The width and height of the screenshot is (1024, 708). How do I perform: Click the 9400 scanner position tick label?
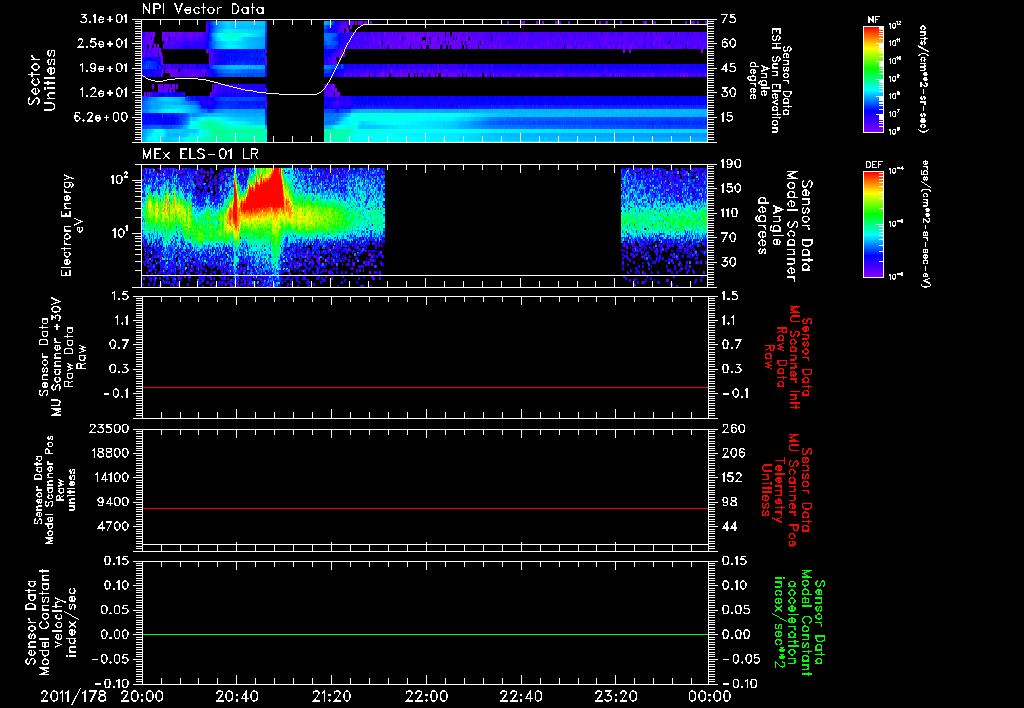(x=114, y=502)
